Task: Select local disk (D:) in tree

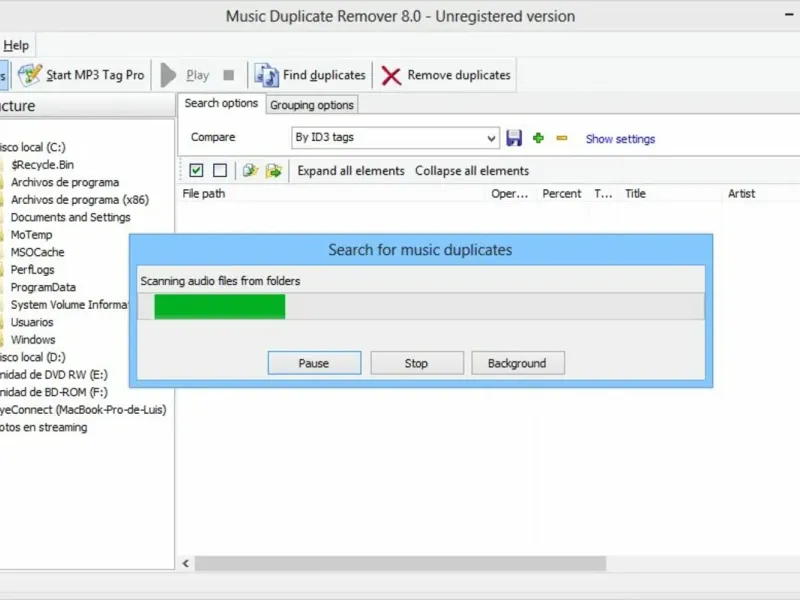Action: (x=33, y=357)
